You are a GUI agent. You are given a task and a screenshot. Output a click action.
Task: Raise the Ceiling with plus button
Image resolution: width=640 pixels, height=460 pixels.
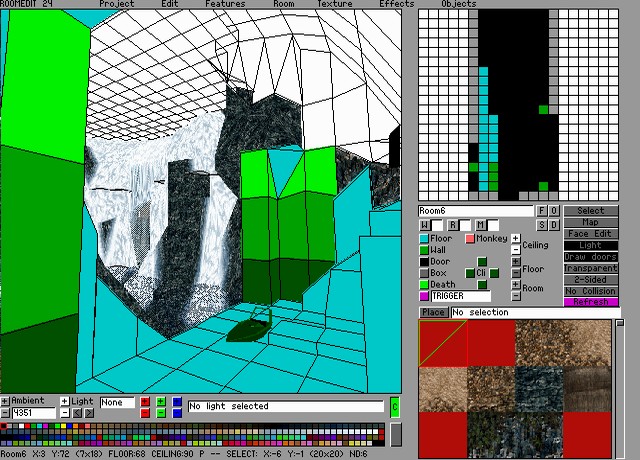(515, 239)
